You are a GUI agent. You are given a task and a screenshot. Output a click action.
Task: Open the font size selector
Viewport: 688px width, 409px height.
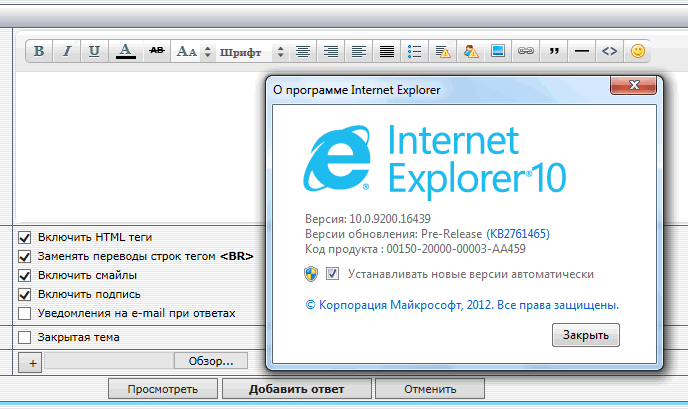click(194, 52)
